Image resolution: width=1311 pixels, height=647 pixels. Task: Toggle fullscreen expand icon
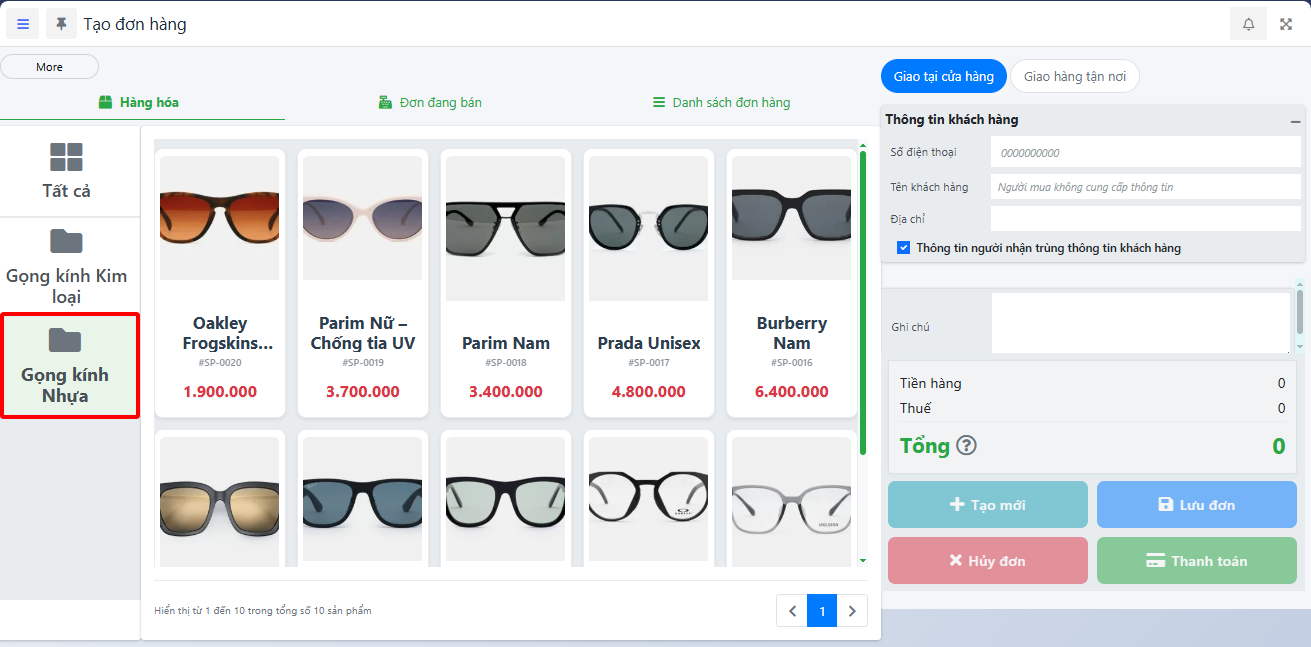click(1286, 24)
